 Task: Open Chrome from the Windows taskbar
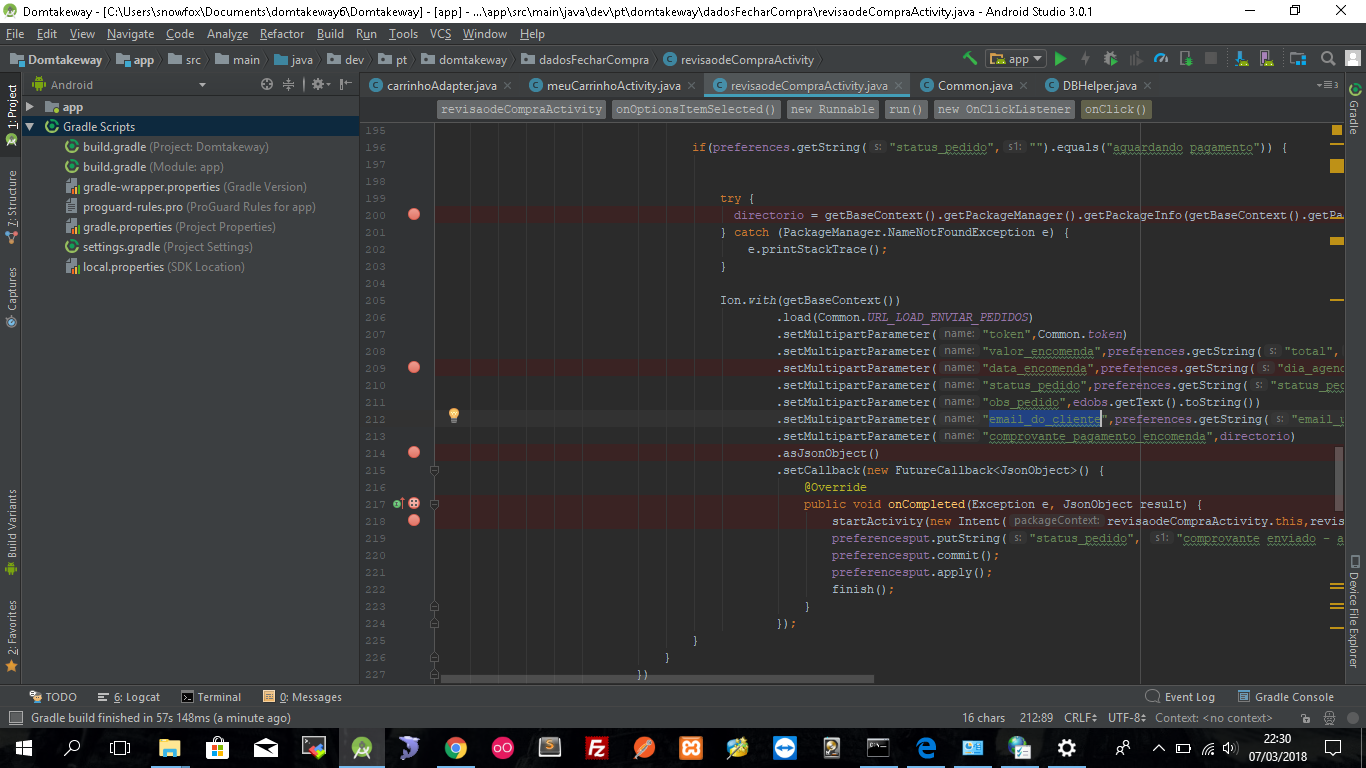(x=455, y=747)
